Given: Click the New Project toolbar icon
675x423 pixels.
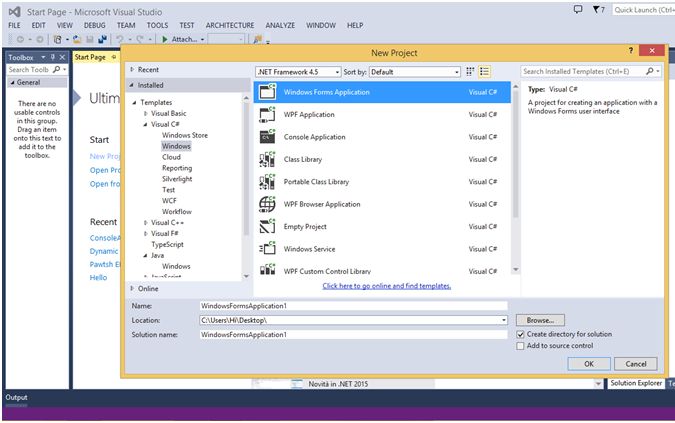Looking at the screenshot, I should (57, 39).
